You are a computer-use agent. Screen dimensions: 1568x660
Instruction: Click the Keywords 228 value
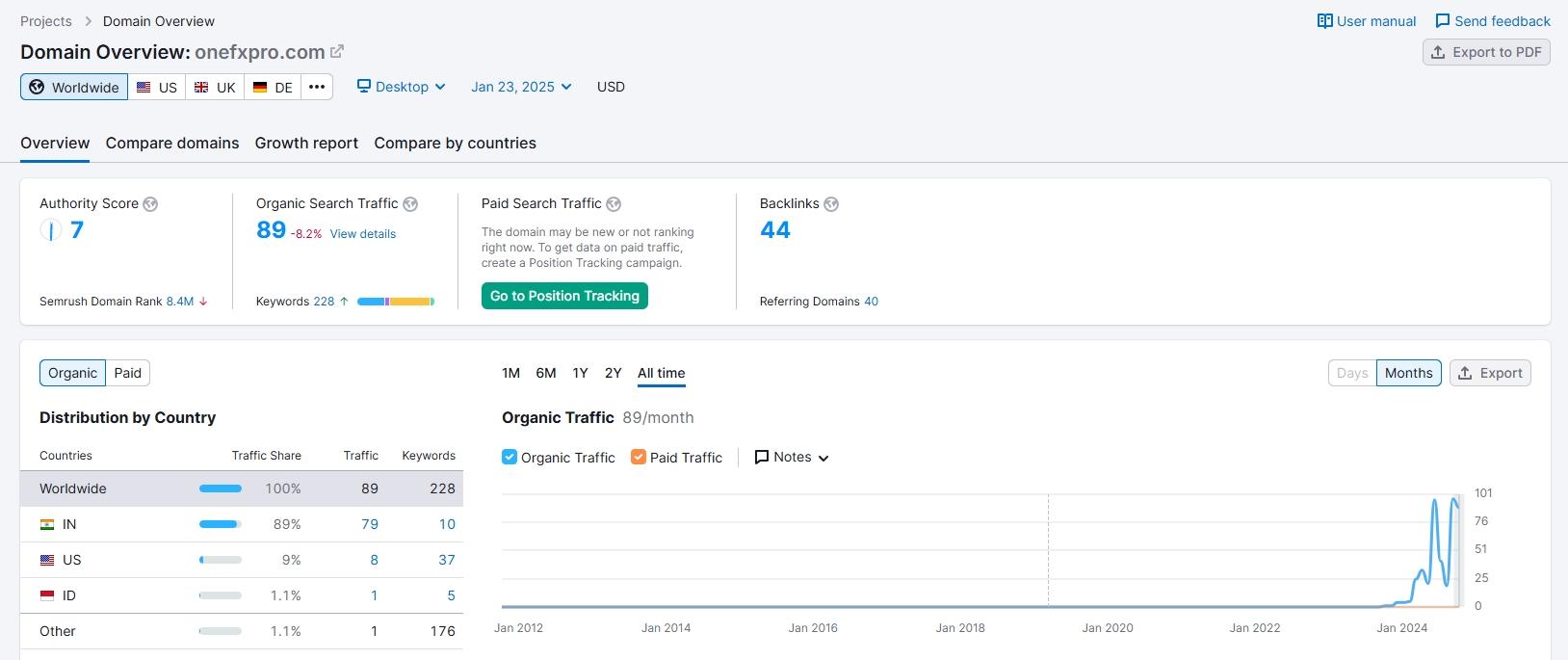324,302
